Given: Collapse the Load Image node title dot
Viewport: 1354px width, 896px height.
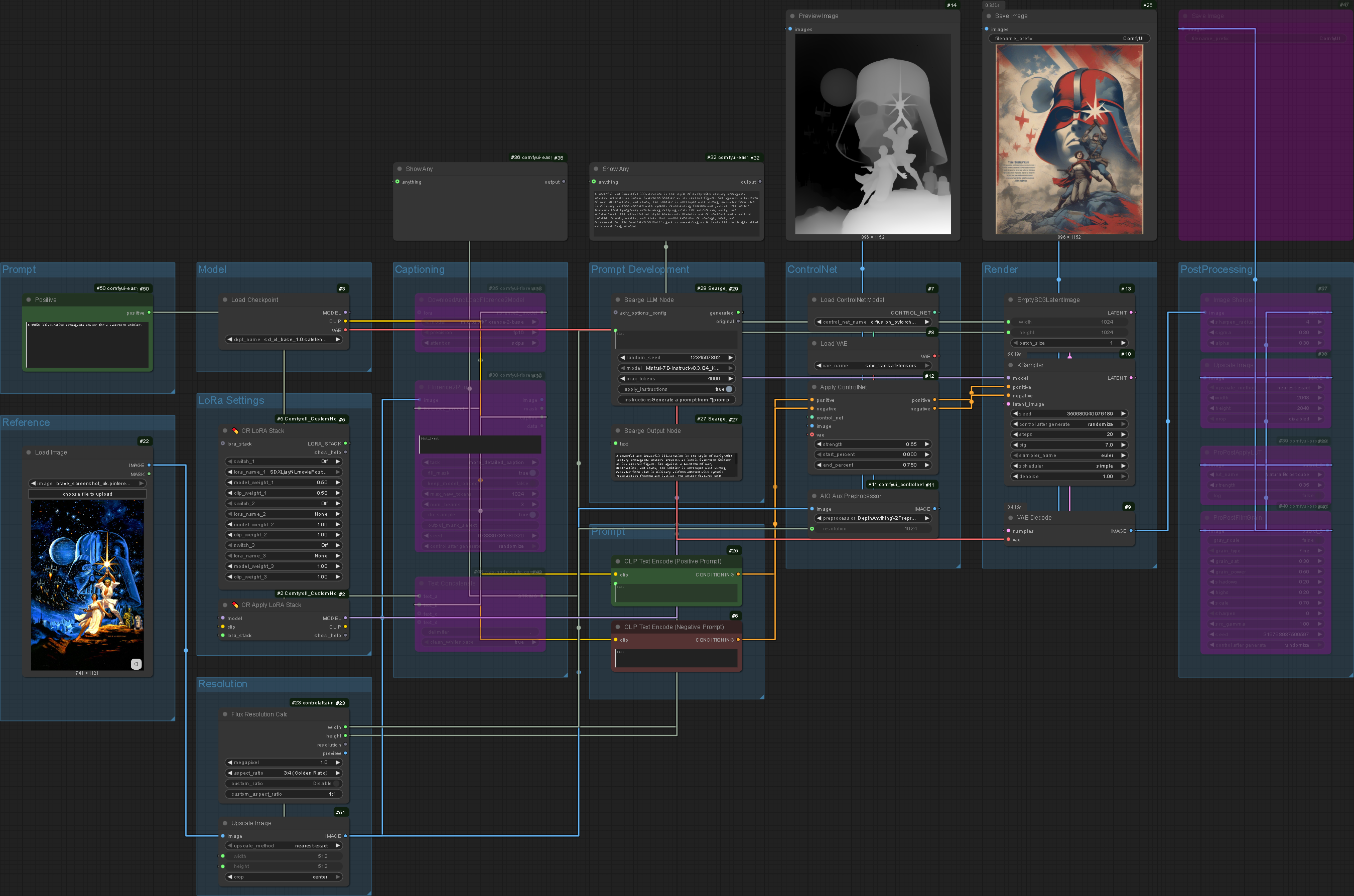Looking at the screenshot, I should pos(29,453).
